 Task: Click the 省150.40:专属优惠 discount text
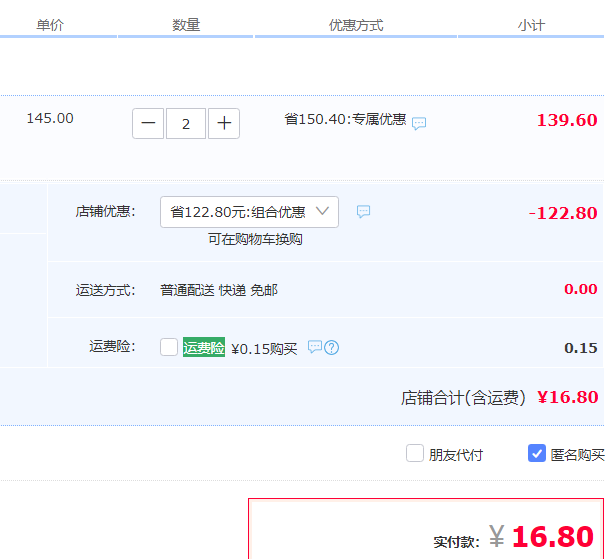pos(345,120)
